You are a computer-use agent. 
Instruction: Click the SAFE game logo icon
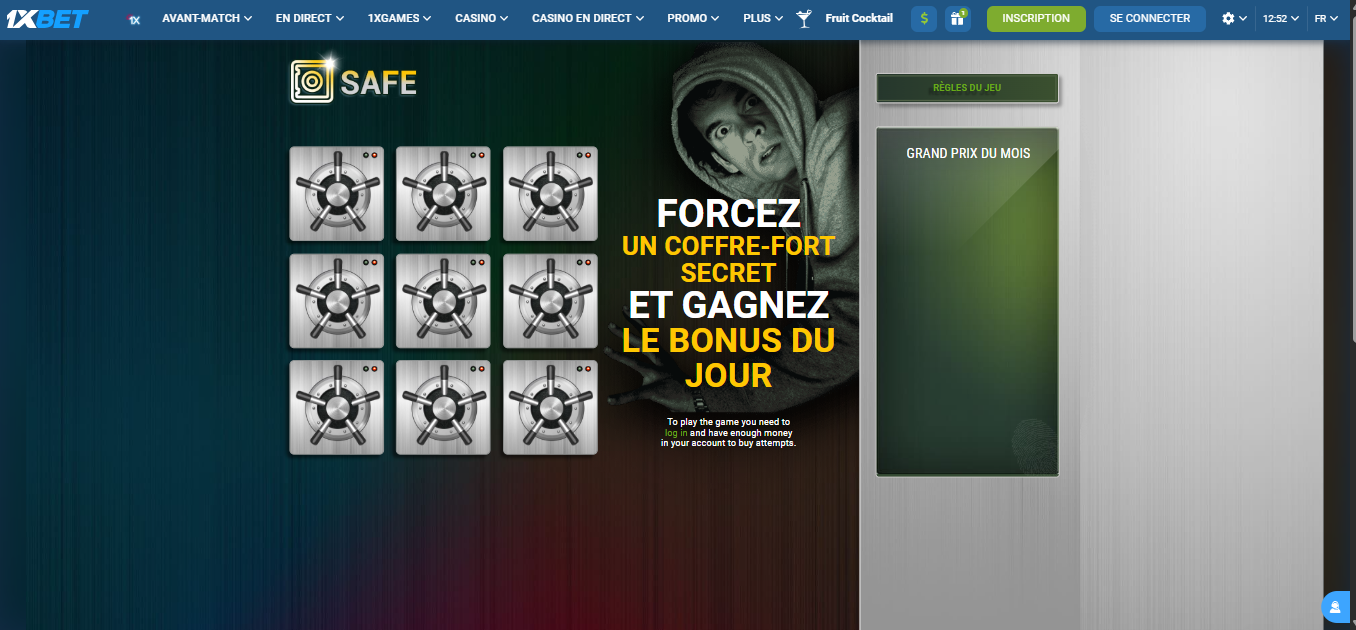click(311, 82)
